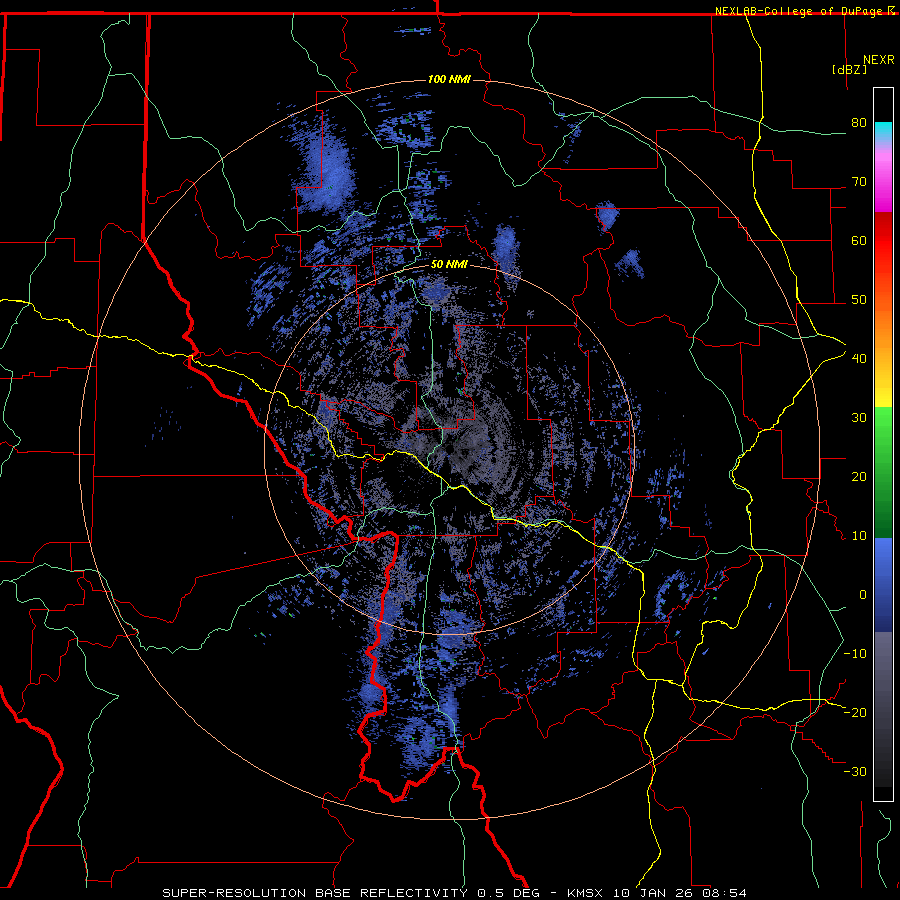The image size is (900, 900).
Task: Click the -10 value on the dBZ scale
Action: tap(855, 653)
